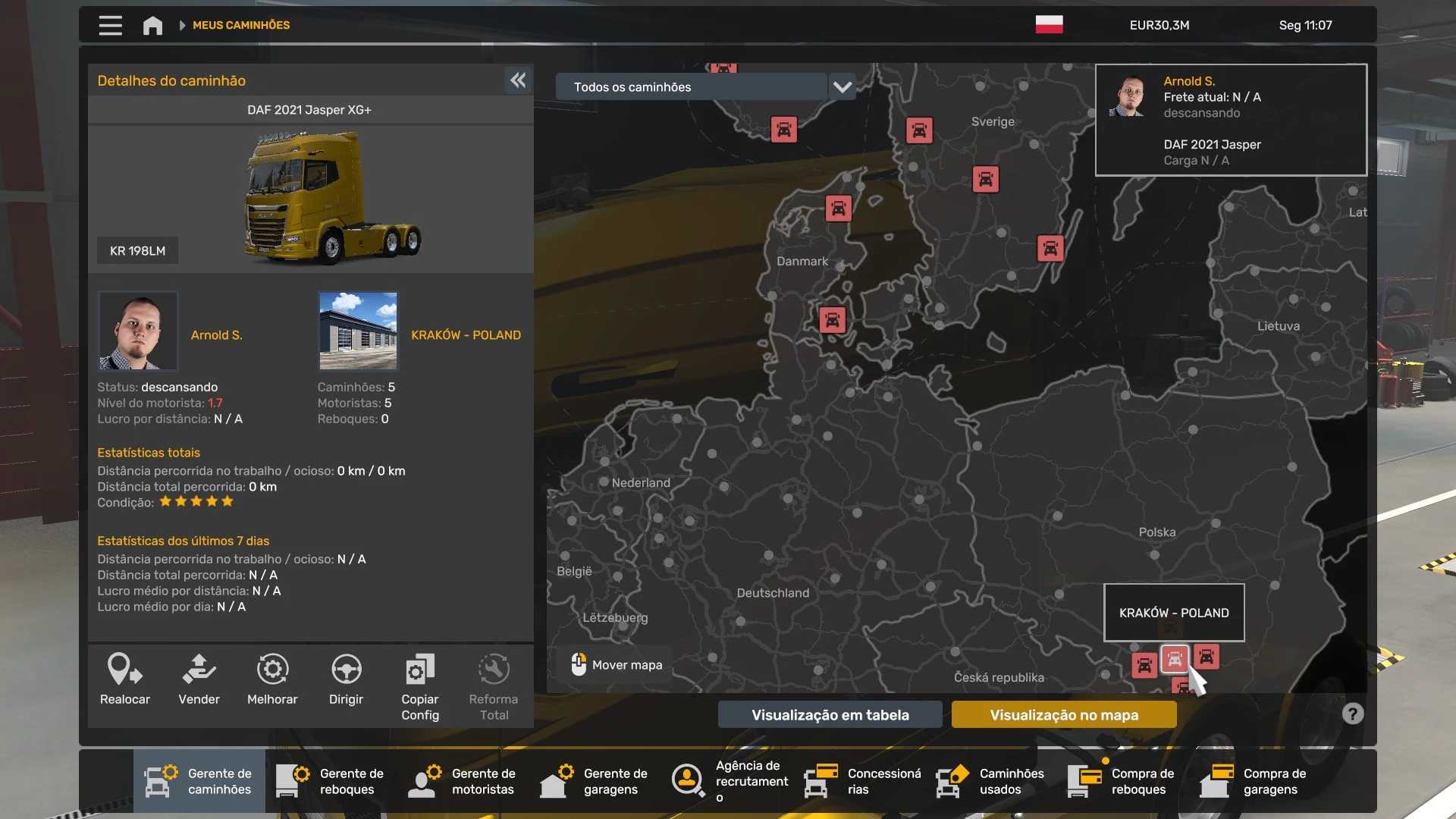Open the Todos os caminhões dropdown

(x=691, y=86)
